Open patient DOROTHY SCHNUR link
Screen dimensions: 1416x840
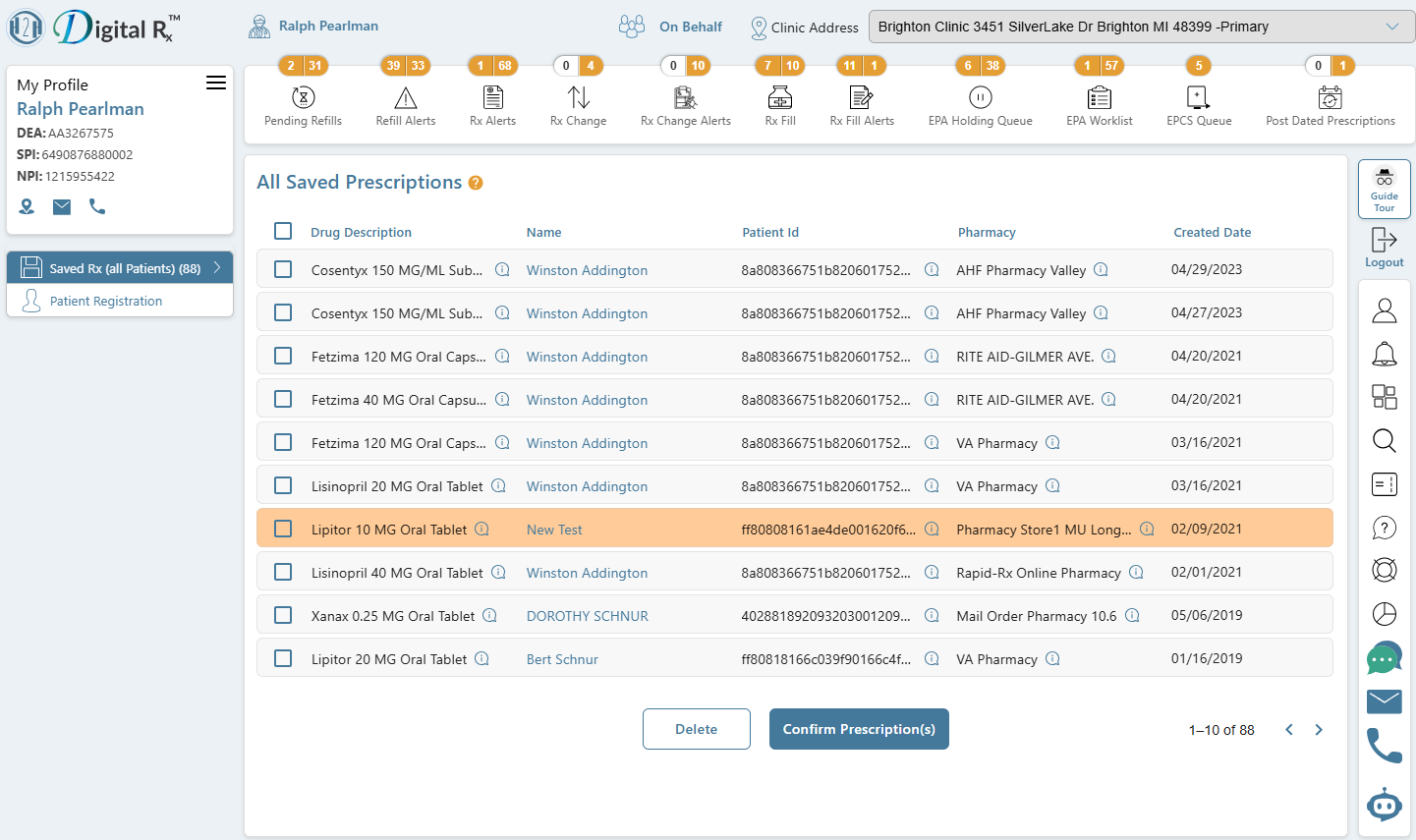pos(588,616)
